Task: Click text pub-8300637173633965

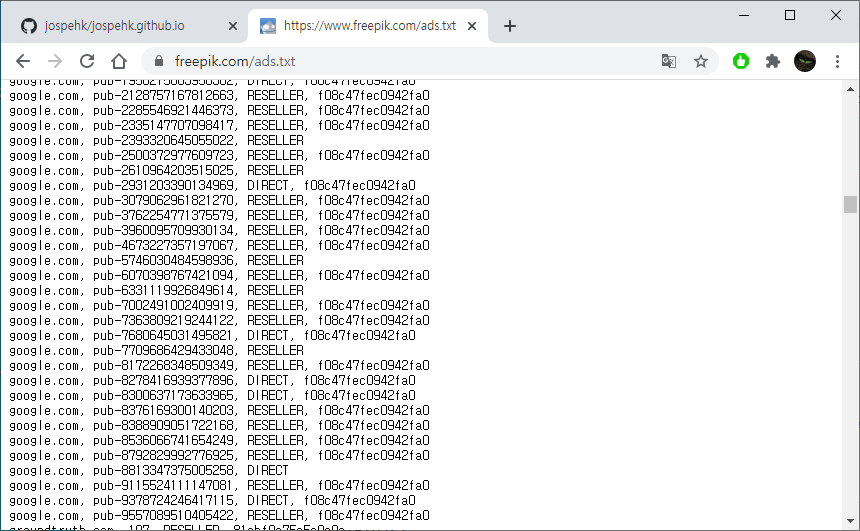Action: coord(165,396)
